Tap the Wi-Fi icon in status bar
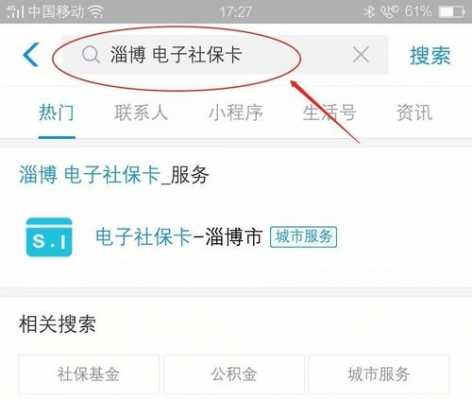 click(x=96, y=12)
